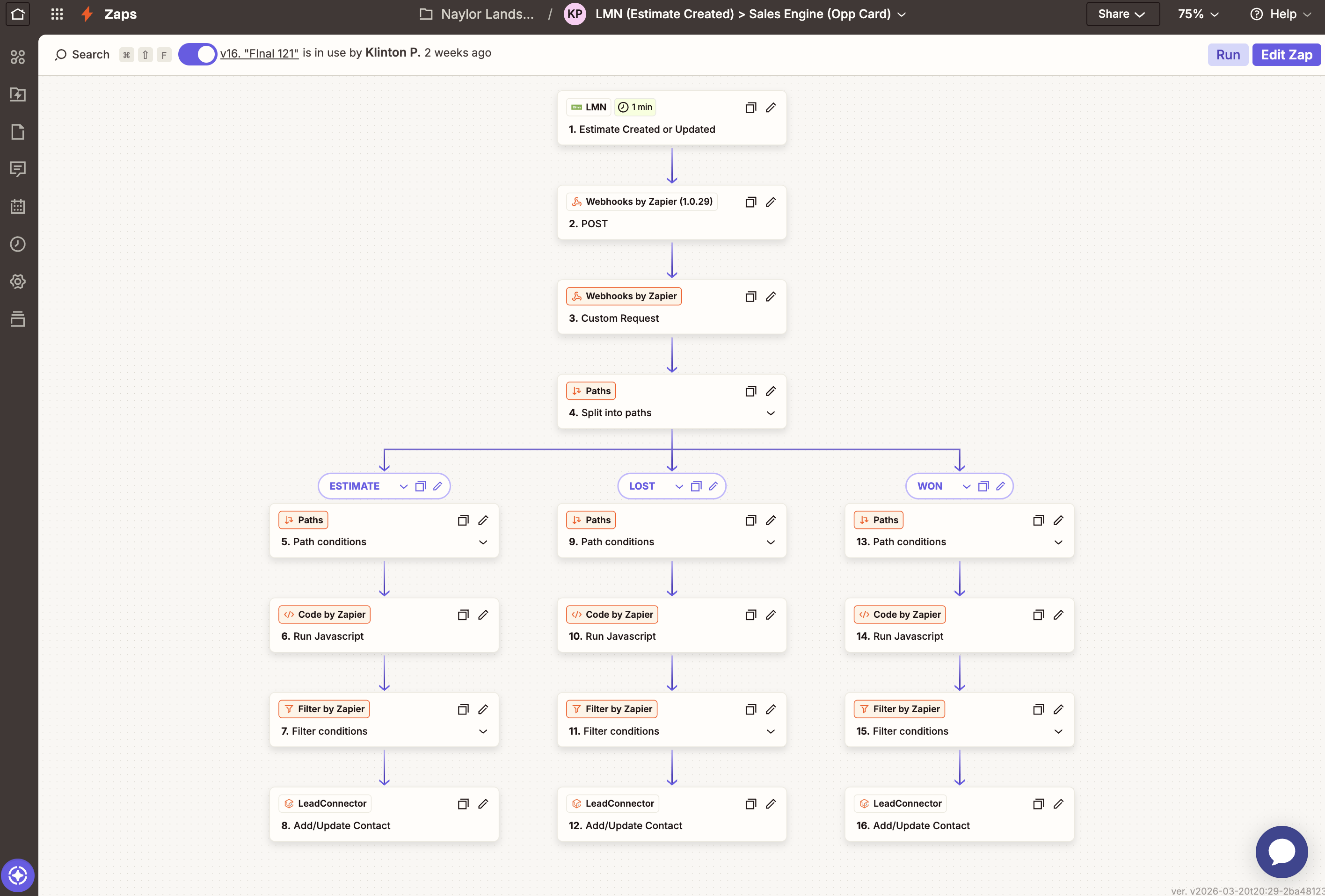Edit the WON path pencil icon

point(1001,486)
